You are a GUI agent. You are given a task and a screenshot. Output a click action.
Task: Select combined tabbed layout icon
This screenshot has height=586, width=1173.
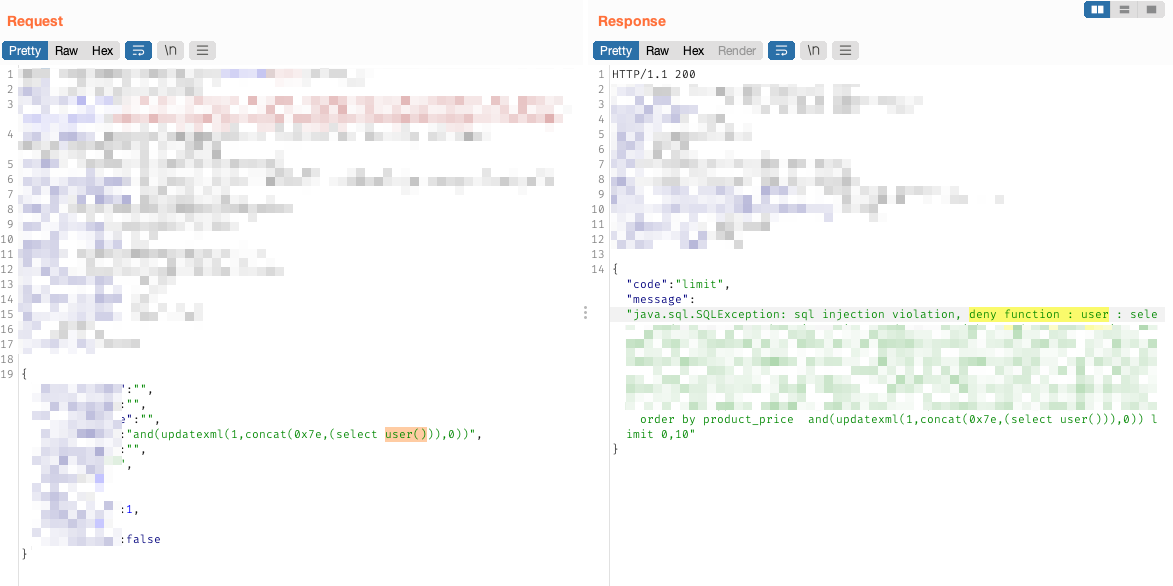click(1149, 10)
